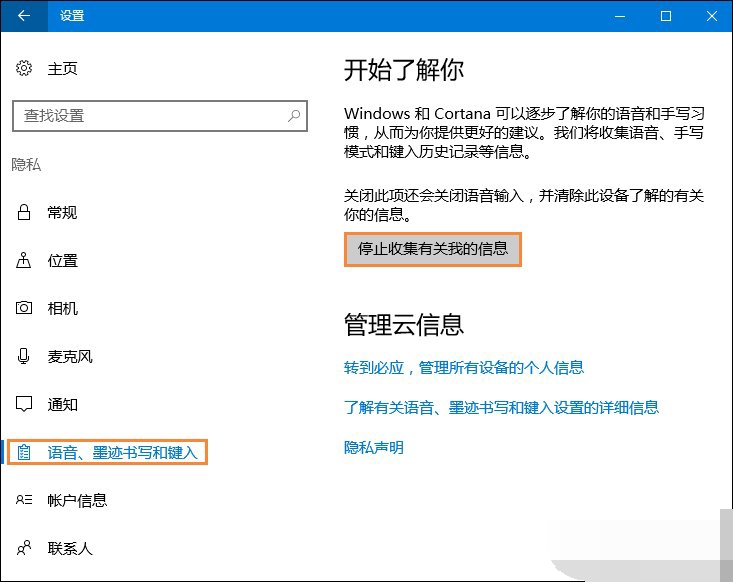Click the gear icon beside 主页
This screenshot has height=582, width=733.
[x=24, y=68]
